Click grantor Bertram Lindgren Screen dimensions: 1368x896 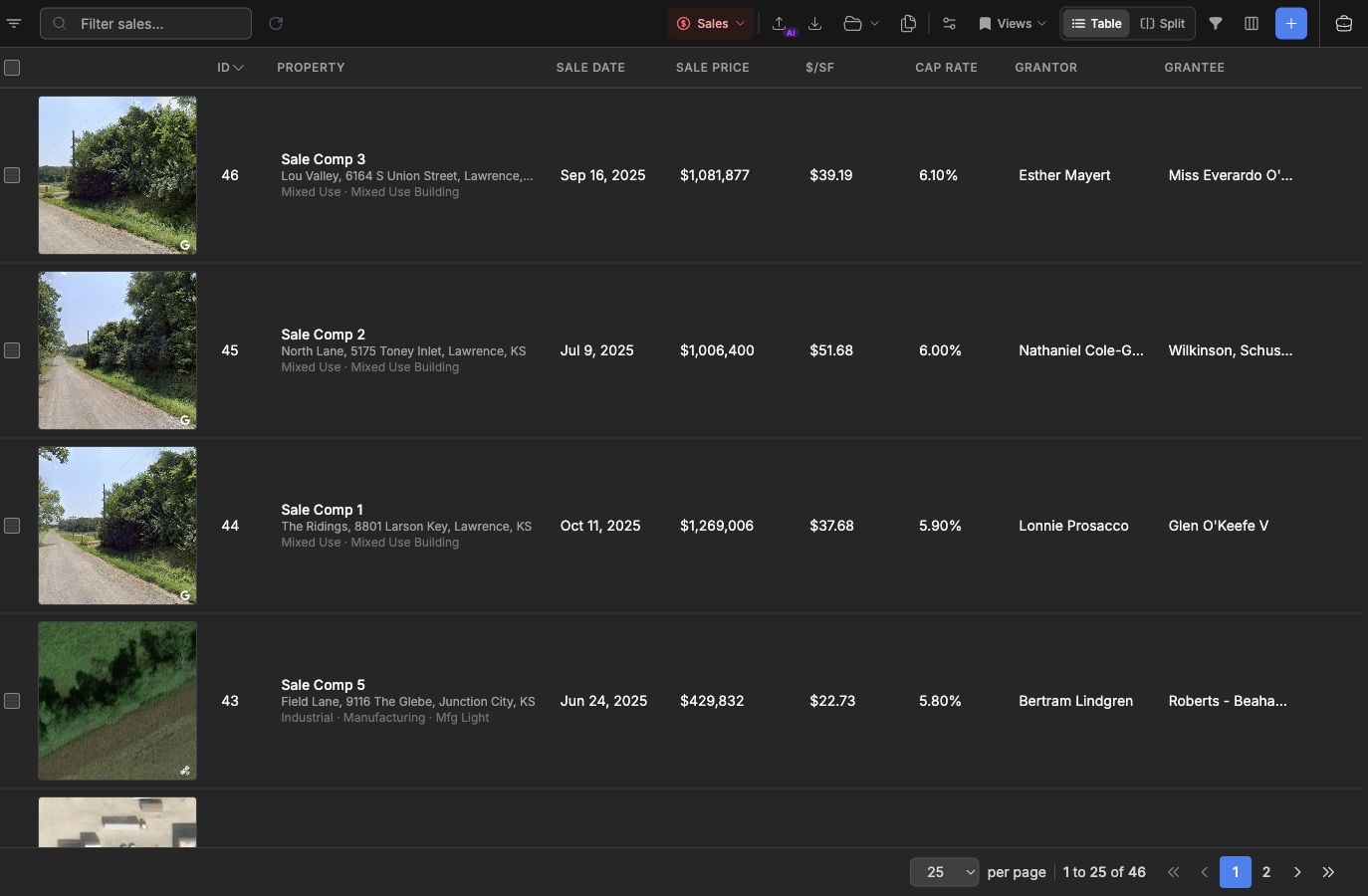(1075, 701)
